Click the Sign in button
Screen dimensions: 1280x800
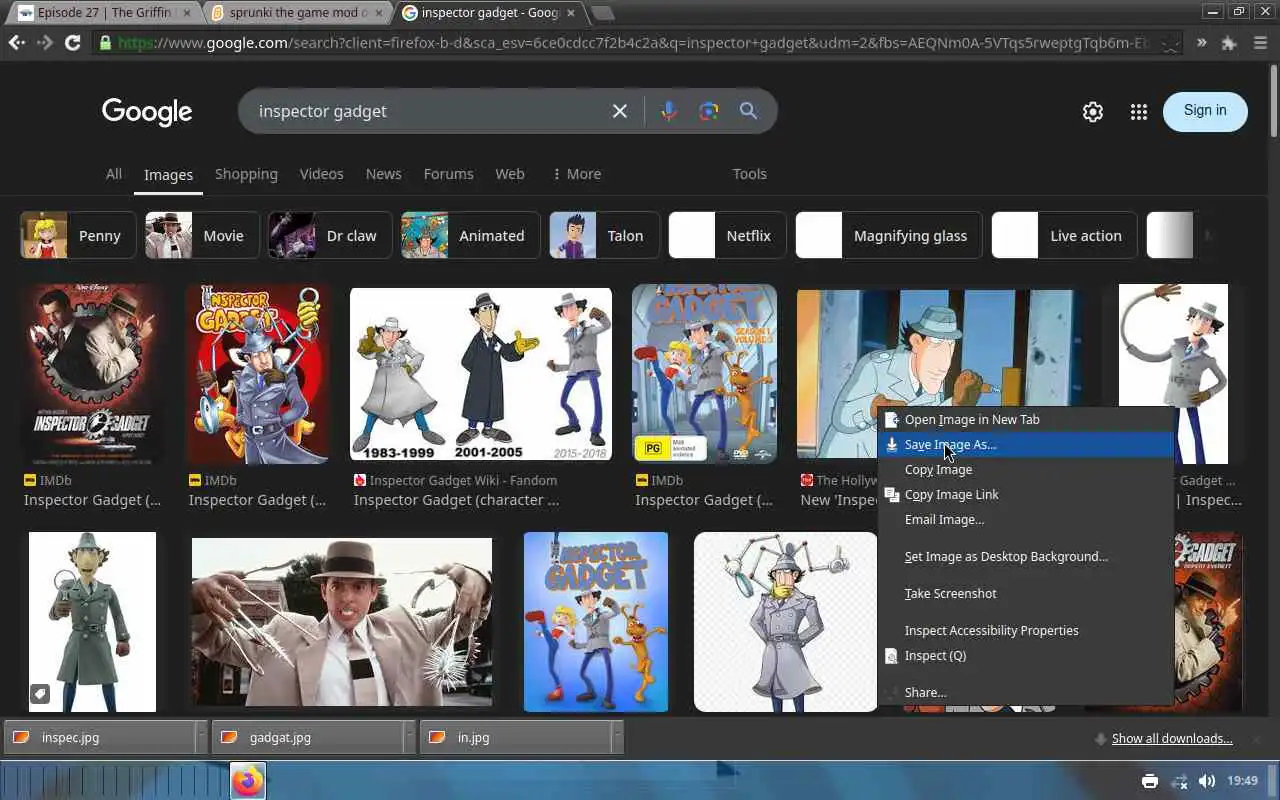pos(1205,111)
